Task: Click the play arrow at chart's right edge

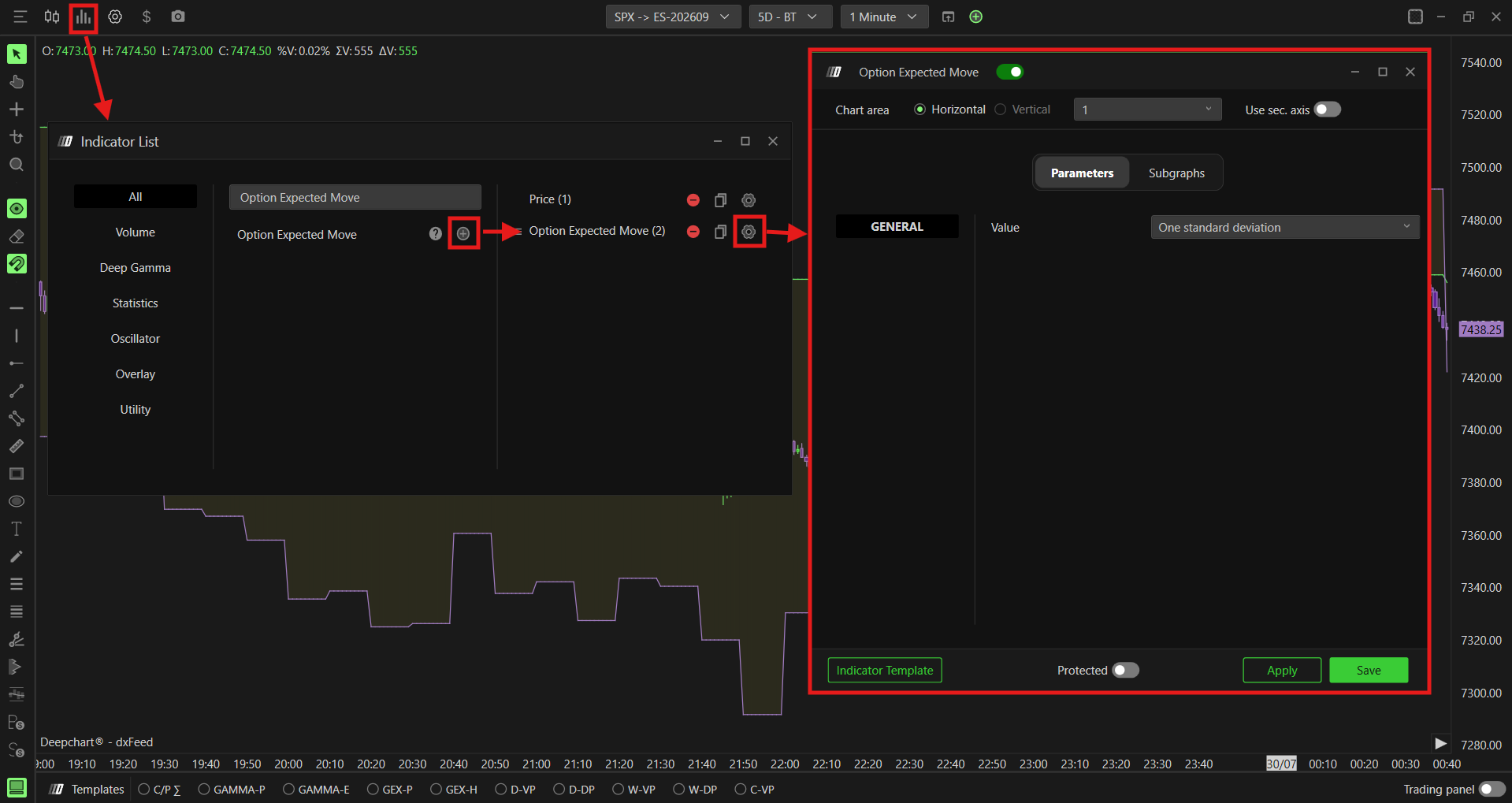Action: tap(1440, 743)
